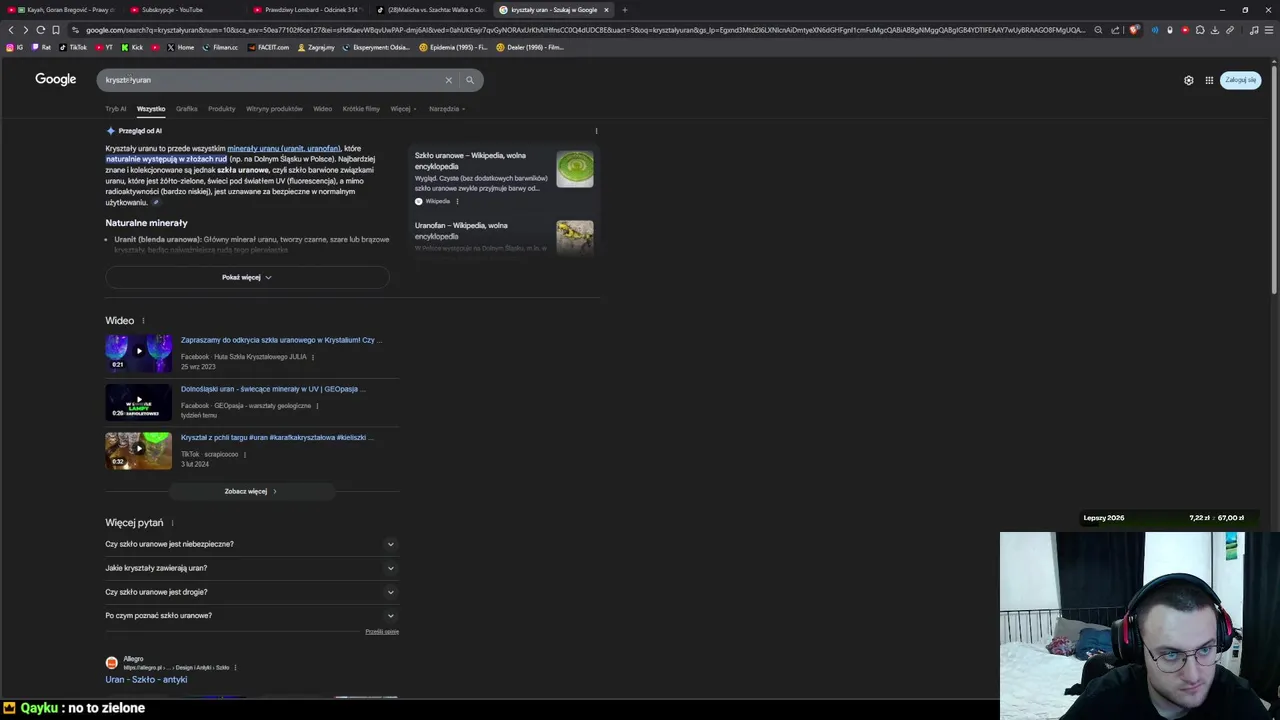Click the address bar zoom magnifier icon
This screenshot has width=1280, height=720.
click(x=1098, y=30)
